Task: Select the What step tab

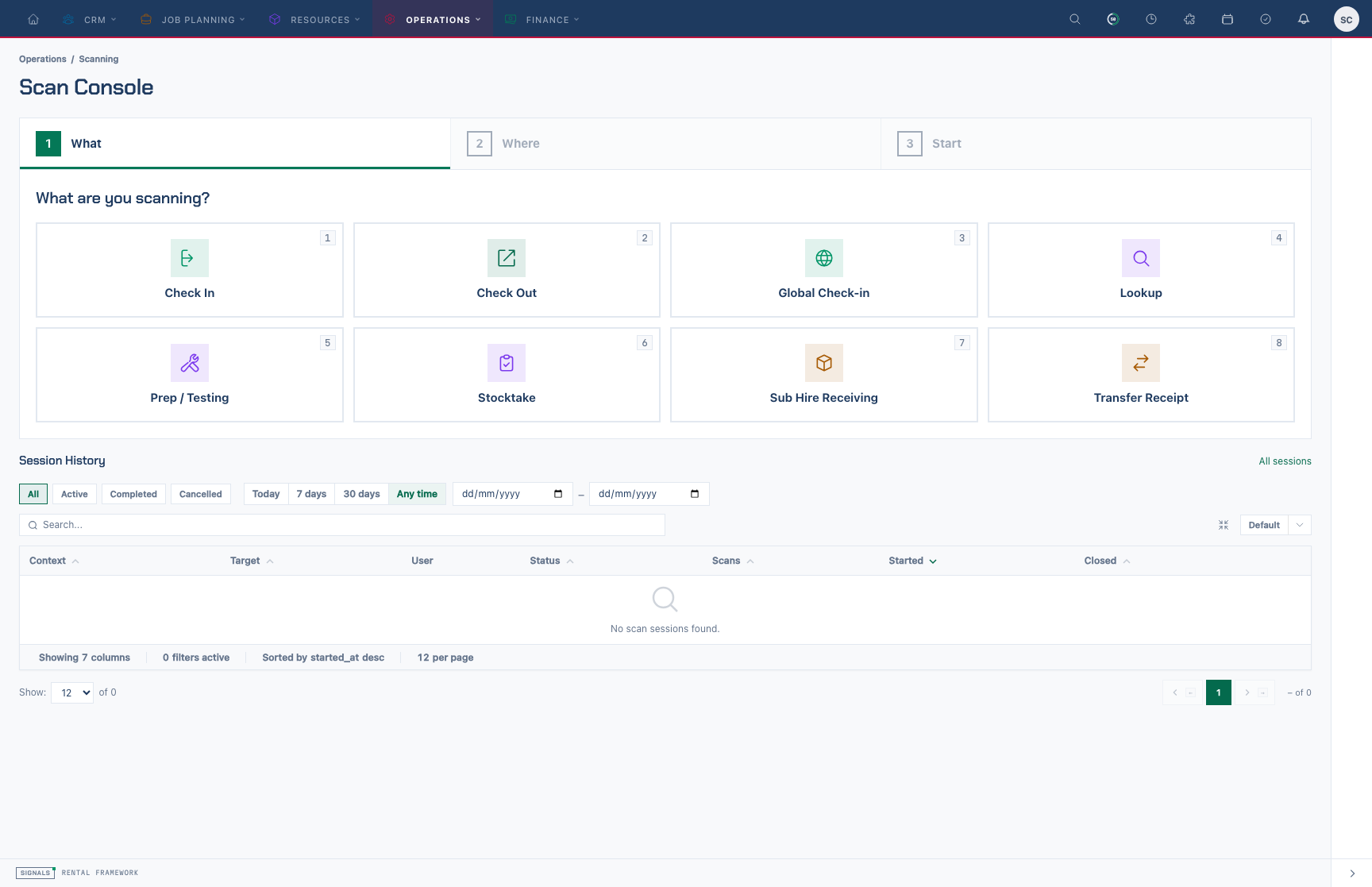Action: 235,144
